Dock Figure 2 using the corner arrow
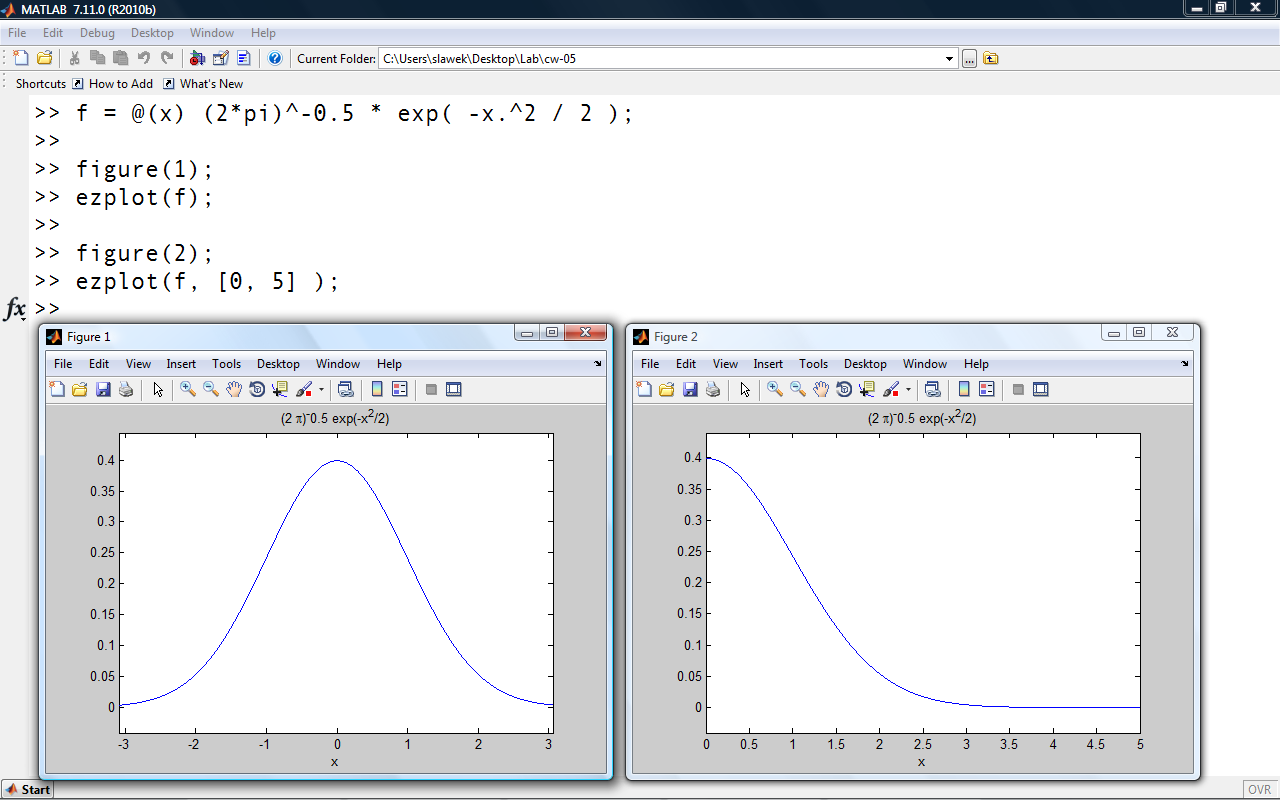 tap(1185, 364)
